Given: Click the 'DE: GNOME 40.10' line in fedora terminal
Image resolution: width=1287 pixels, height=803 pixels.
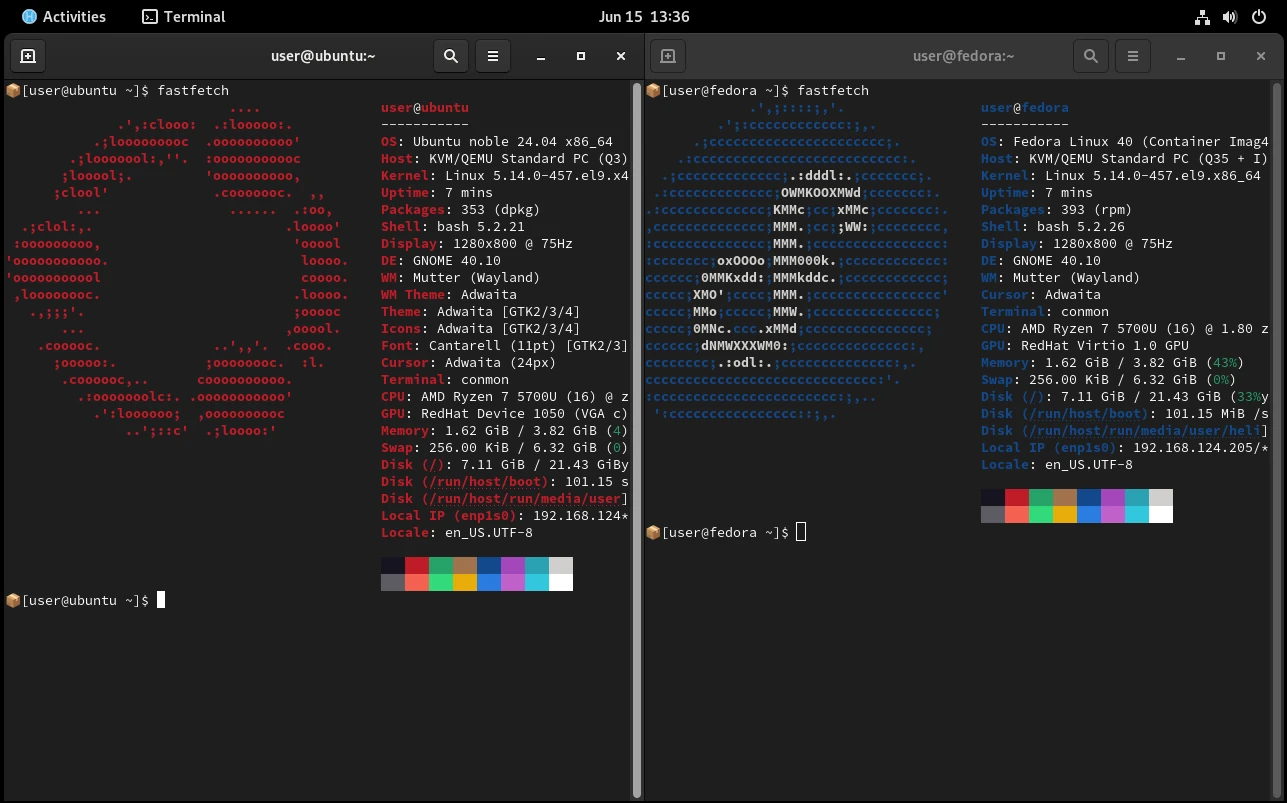Looking at the screenshot, I should (1041, 261).
